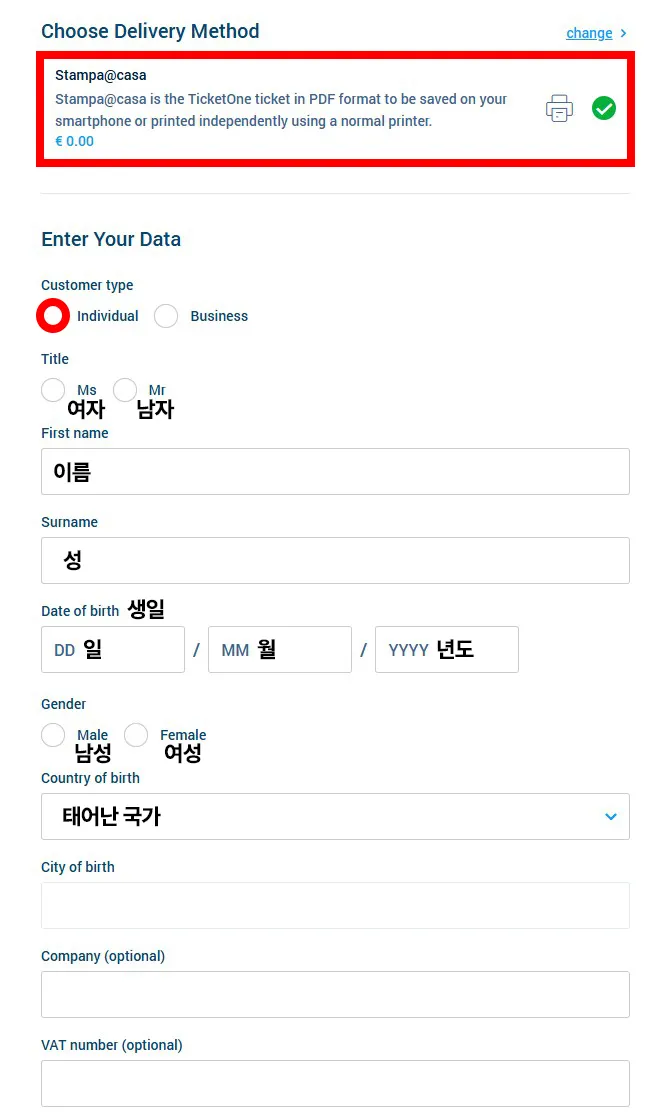Focus the MM month of birth field
Viewport: 672px width, 1120px height.
[280, 649]
